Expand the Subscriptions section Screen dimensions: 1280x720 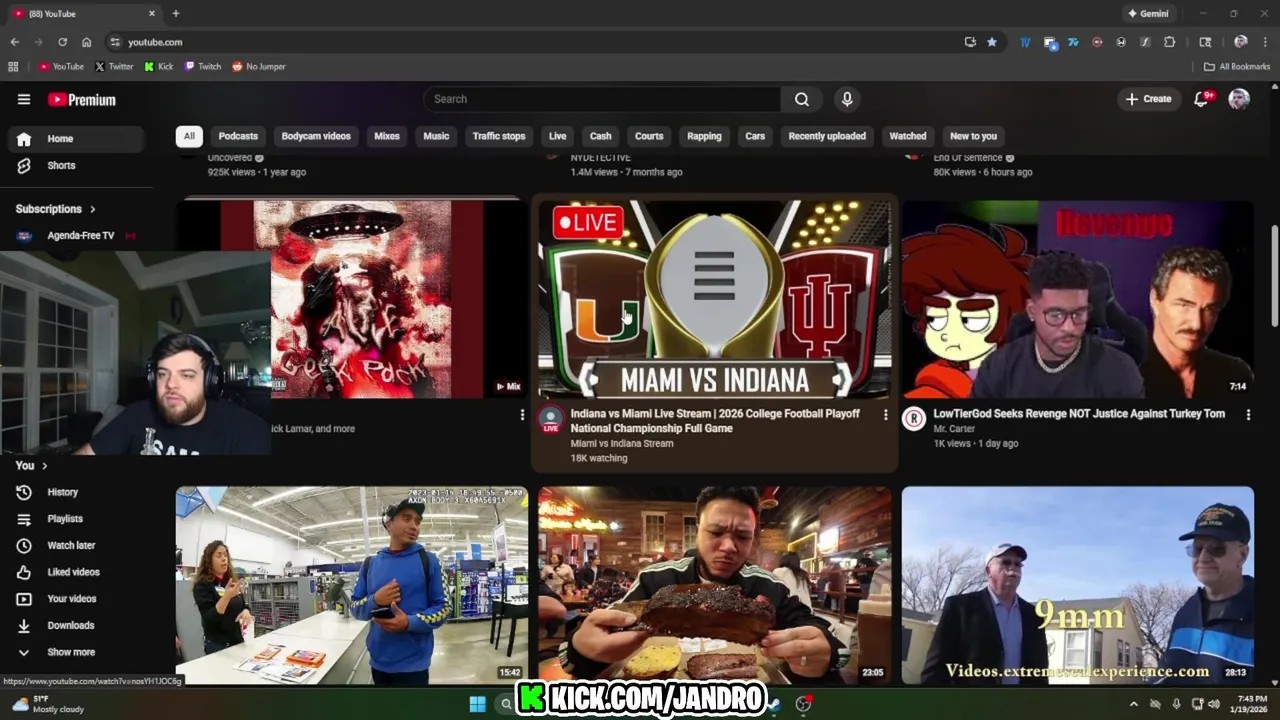tap(55, 209)
